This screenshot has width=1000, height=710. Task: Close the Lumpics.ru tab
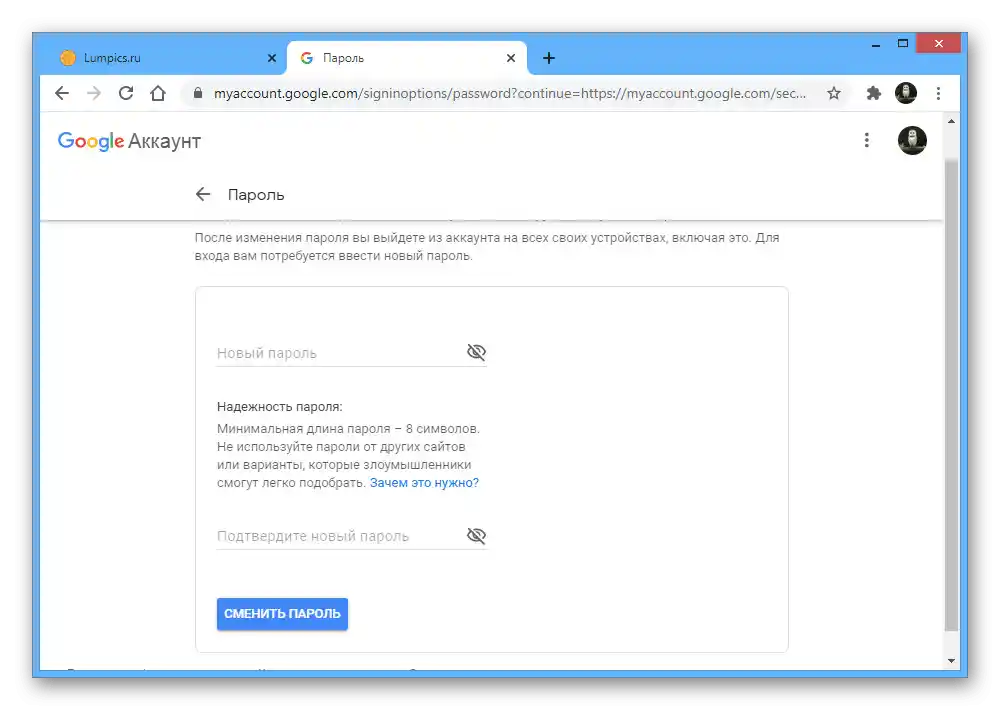(x=272, y=58)
